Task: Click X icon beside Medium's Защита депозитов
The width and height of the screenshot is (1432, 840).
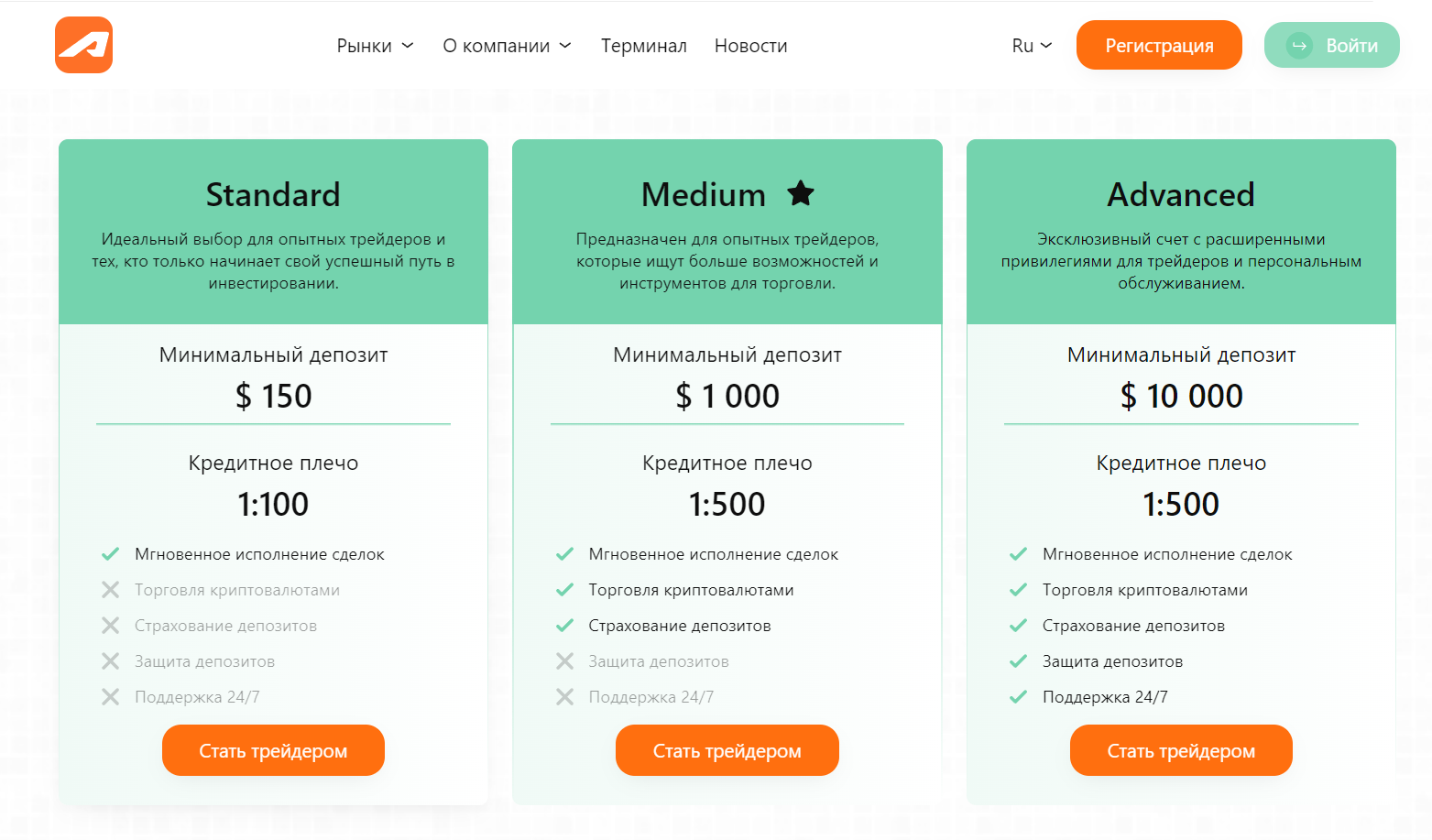Action: (x=564, y=661)
